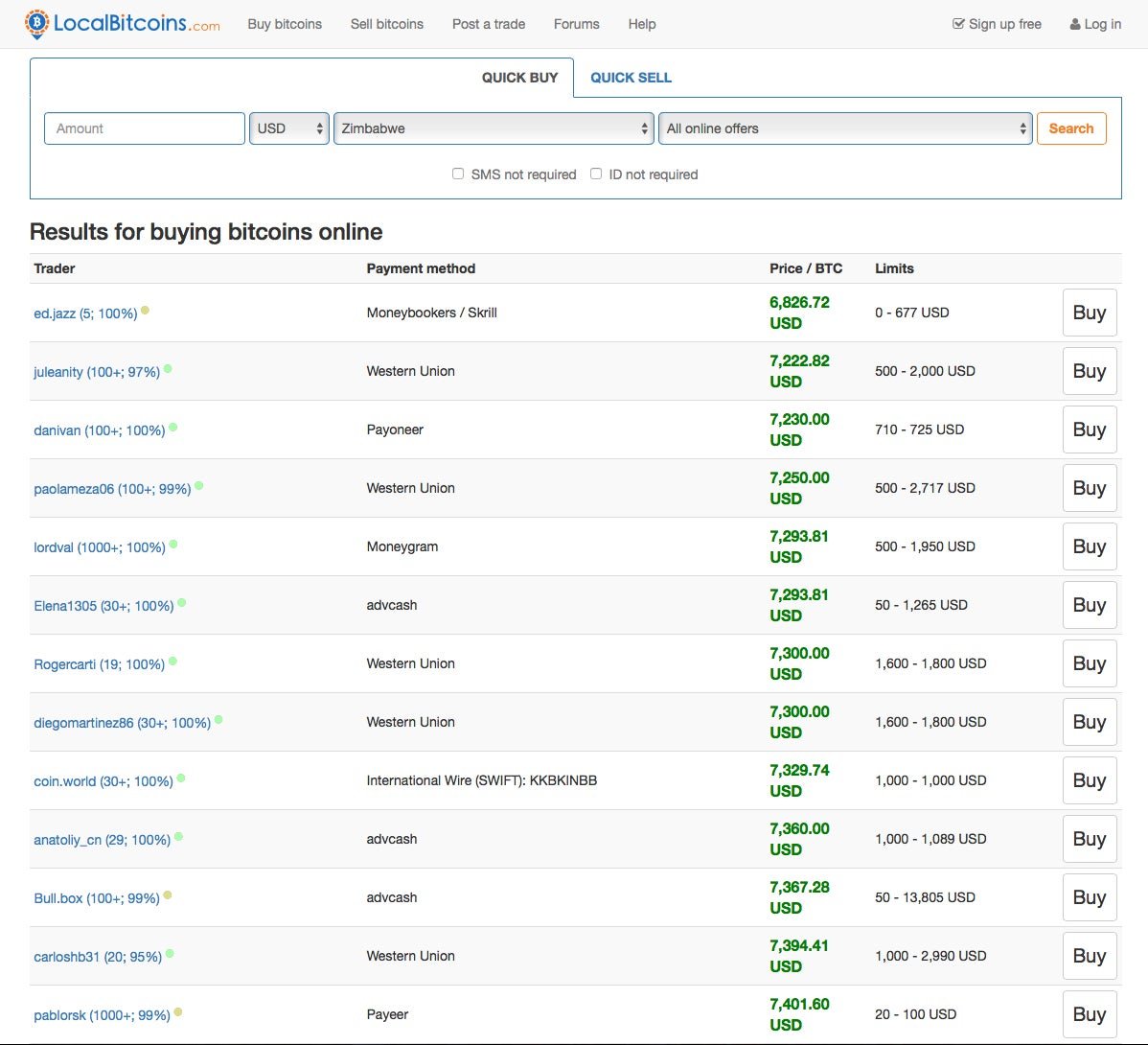Click the 50 - 13,805 USD limits
The image size is (1148, 1045).
[925, 897]
